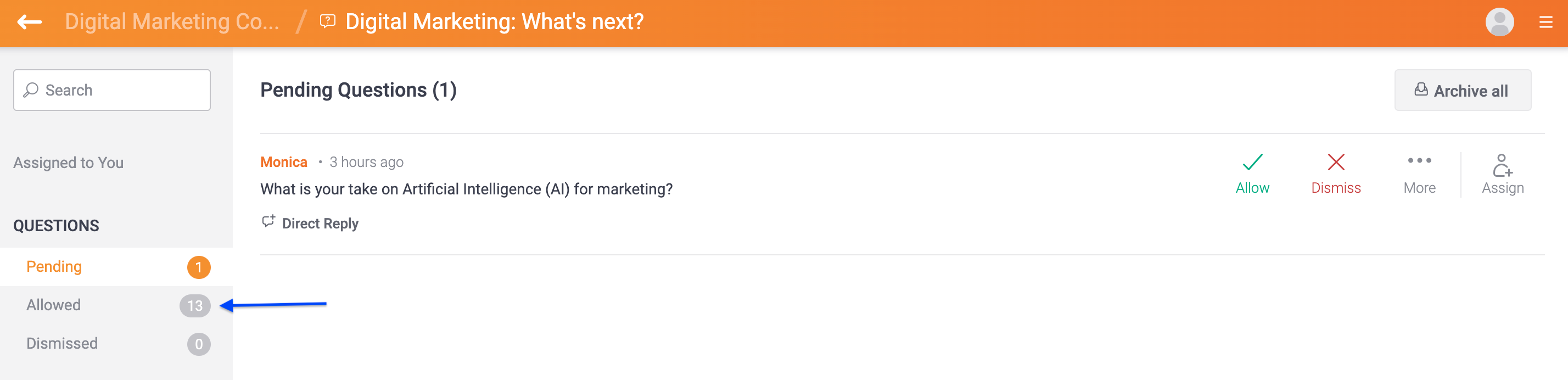Click the Dismissed zero count badge
Viewport: 1568px width, 380px height.
198,343
